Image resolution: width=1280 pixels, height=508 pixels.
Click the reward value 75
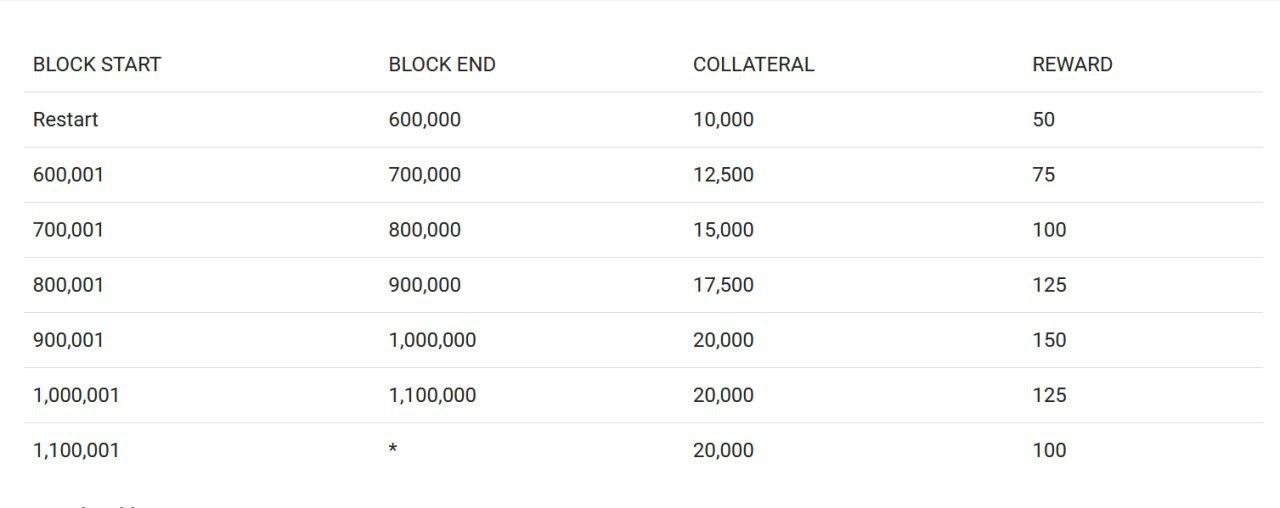(x=1043, y=175)
